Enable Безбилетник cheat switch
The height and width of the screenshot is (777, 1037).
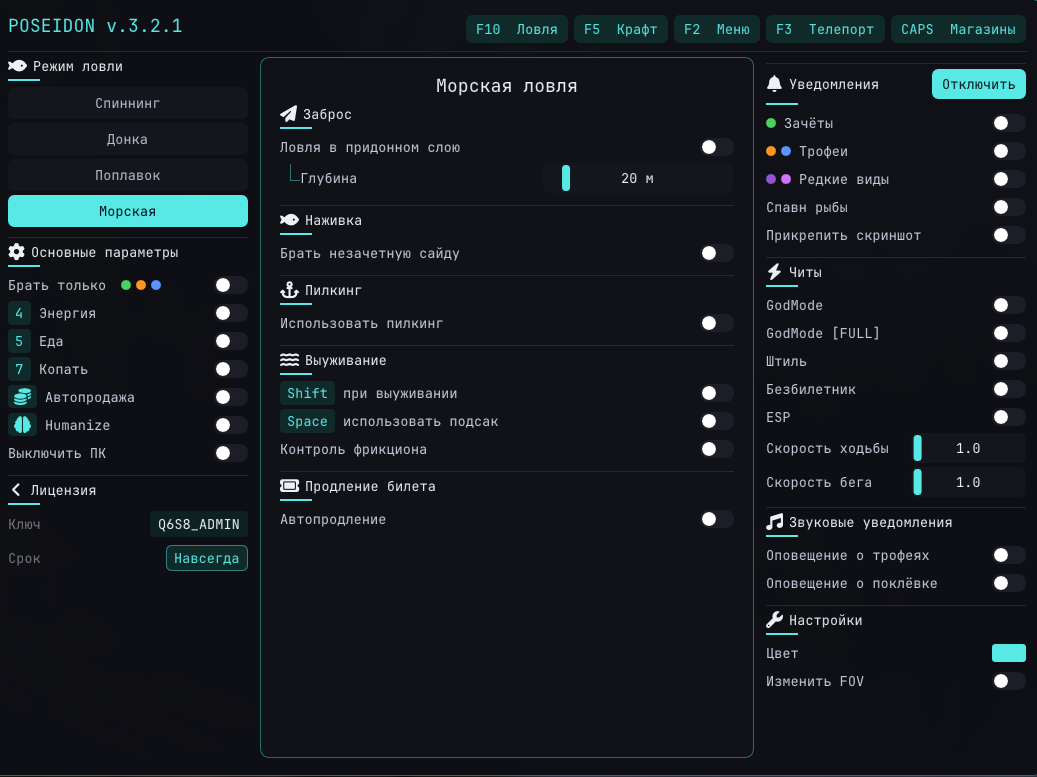[x=1009, y=389]
